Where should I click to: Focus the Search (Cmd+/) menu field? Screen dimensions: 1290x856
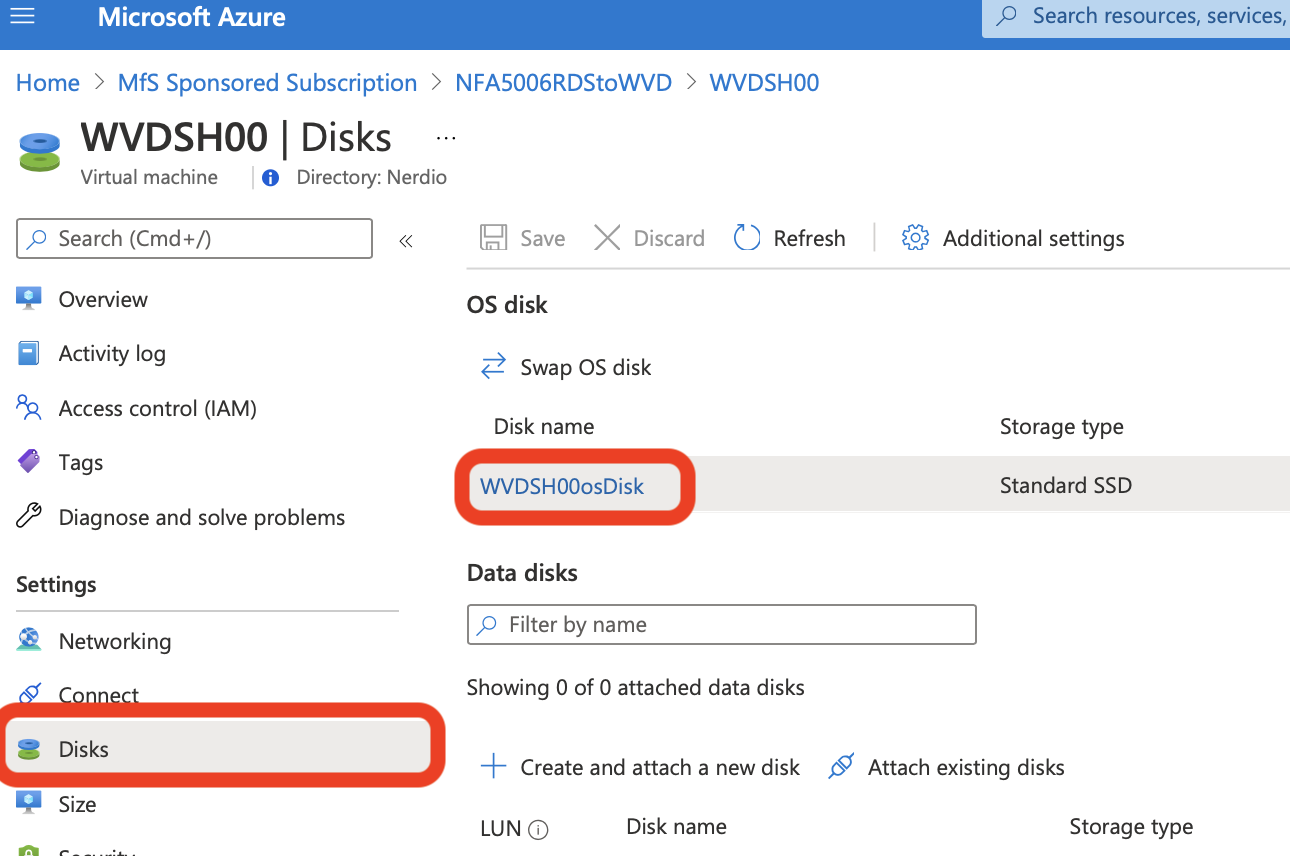click(195, 239)
